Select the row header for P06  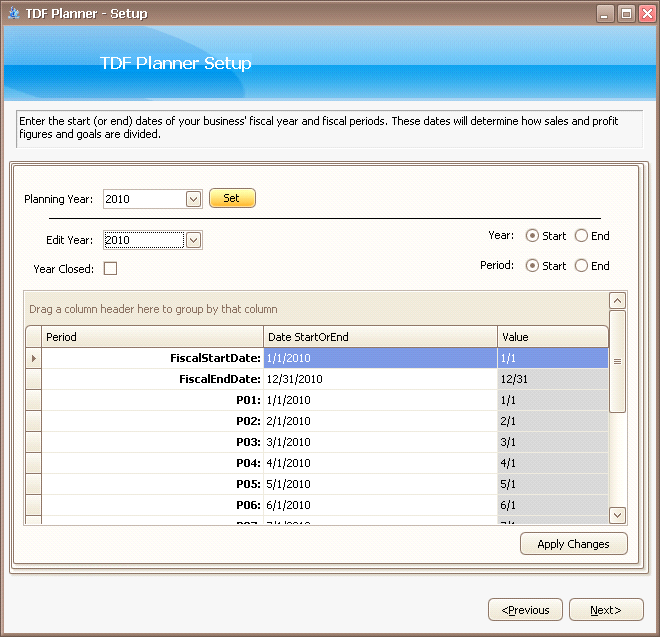click(34, 505)
